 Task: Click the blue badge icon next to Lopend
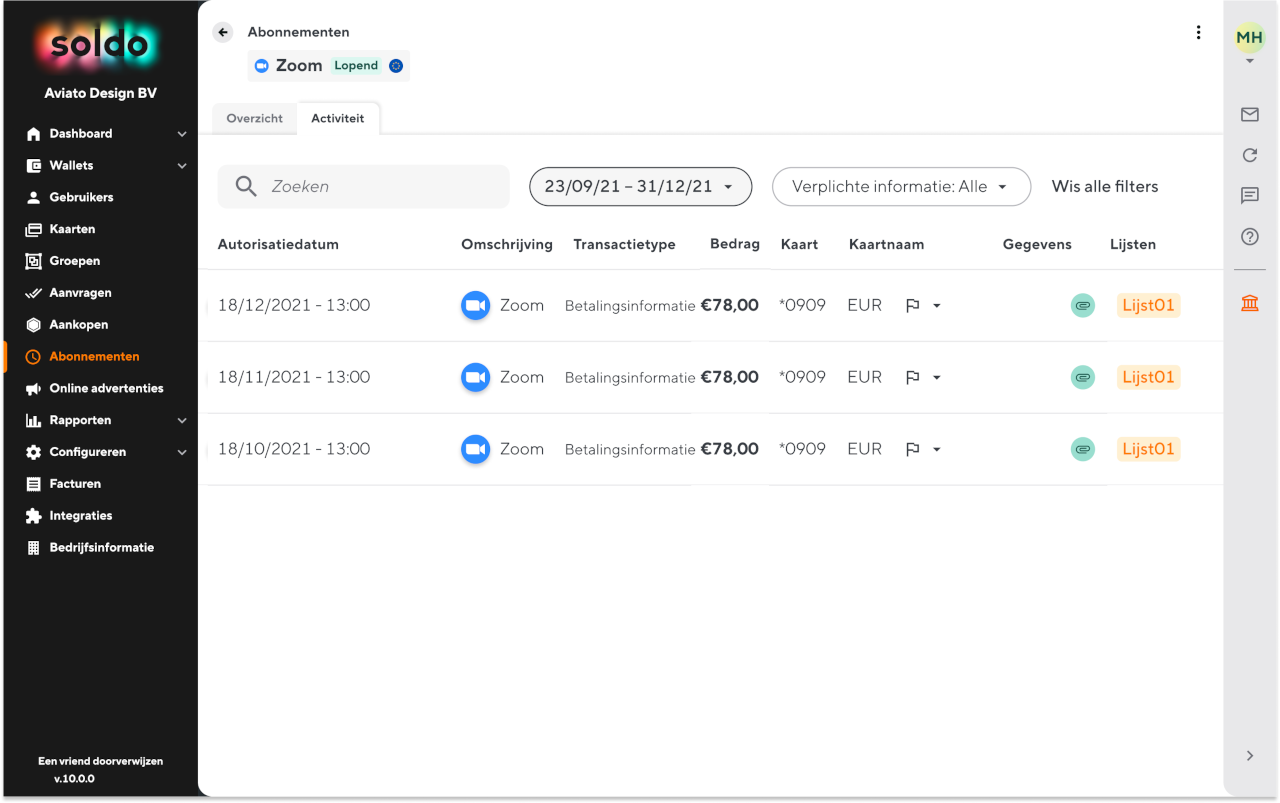(x=396, y=66)
